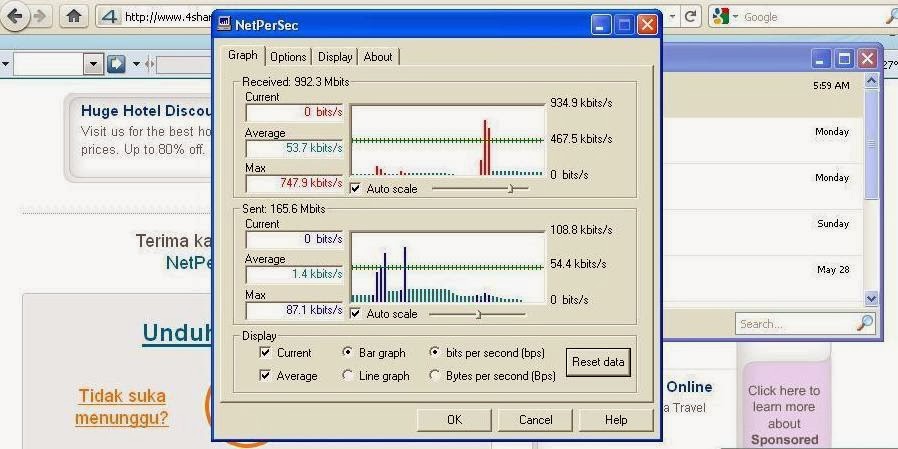The width and height of the screenshot is (898, 449).
Task: Open the browser Home page icon
Action: coord(74,16)
